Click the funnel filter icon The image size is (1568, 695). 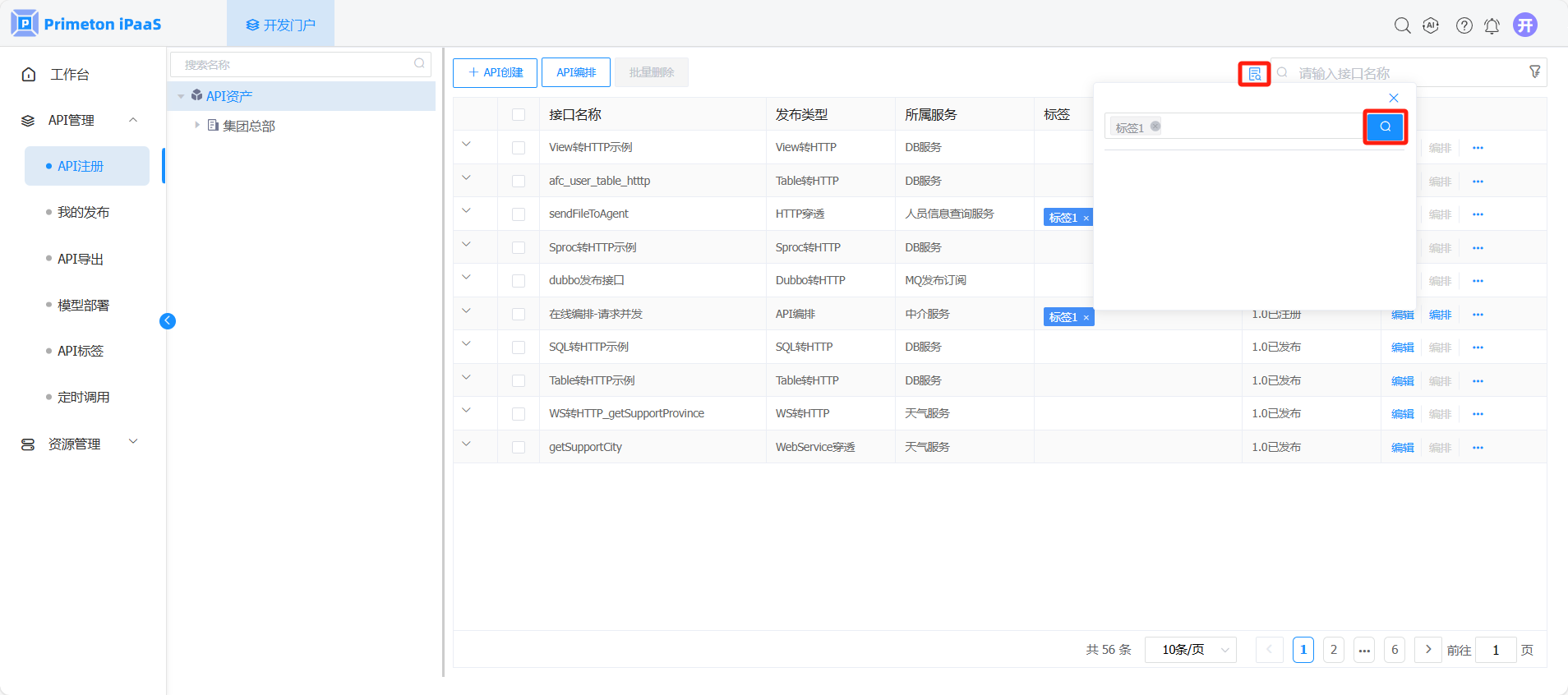pyautogui.click(x=1534, y=72)
